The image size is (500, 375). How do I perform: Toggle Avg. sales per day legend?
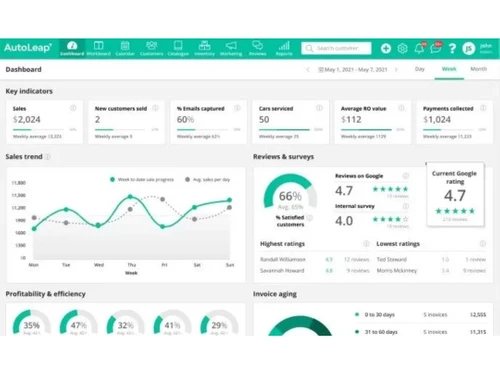(208, 179)
